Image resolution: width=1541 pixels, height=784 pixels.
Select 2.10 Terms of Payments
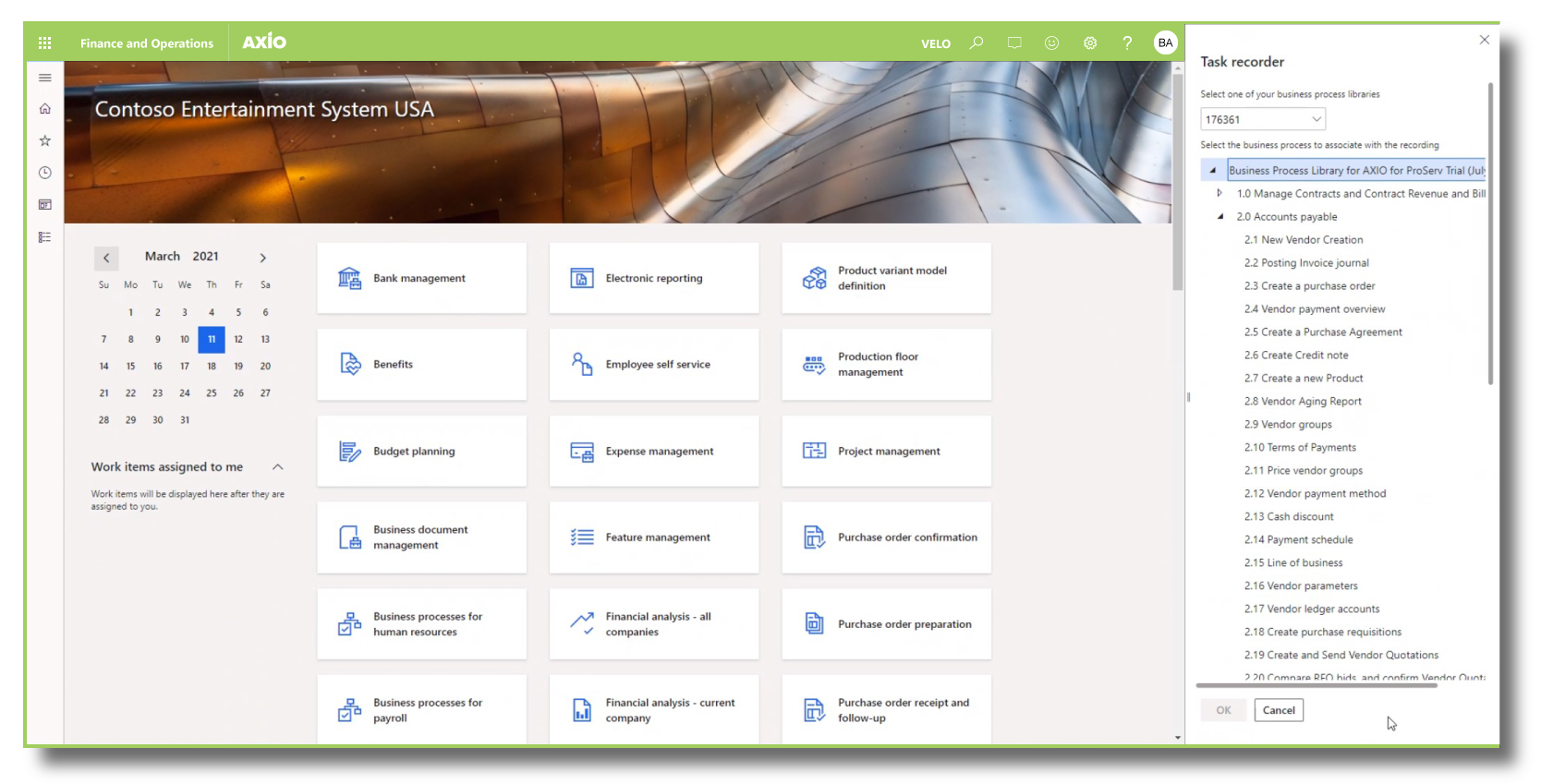pos(1300,447)
